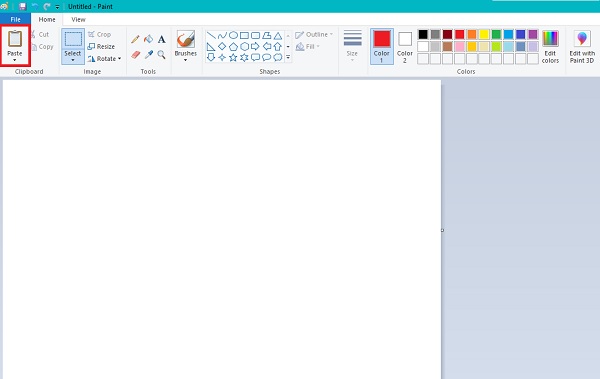Image resolution: width=600 pixels, height=379 pixels.
Task: Click the Copy button
Action: (42, 47)
